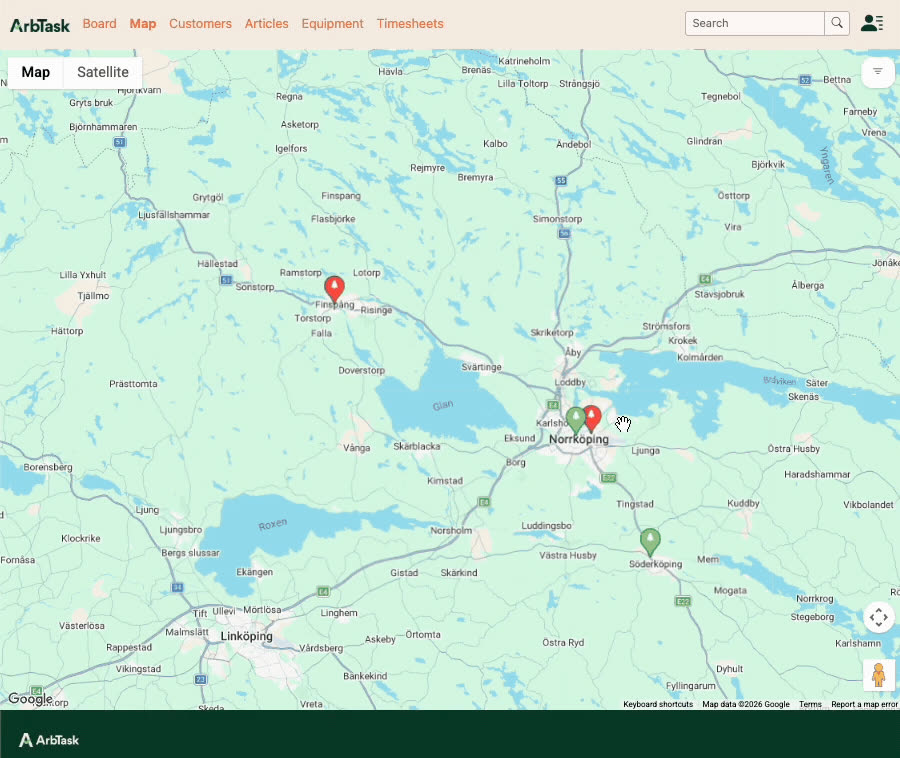Switch map view to Satellite
900x758 pixels.
pyautogui.click(x=103, y=72)
